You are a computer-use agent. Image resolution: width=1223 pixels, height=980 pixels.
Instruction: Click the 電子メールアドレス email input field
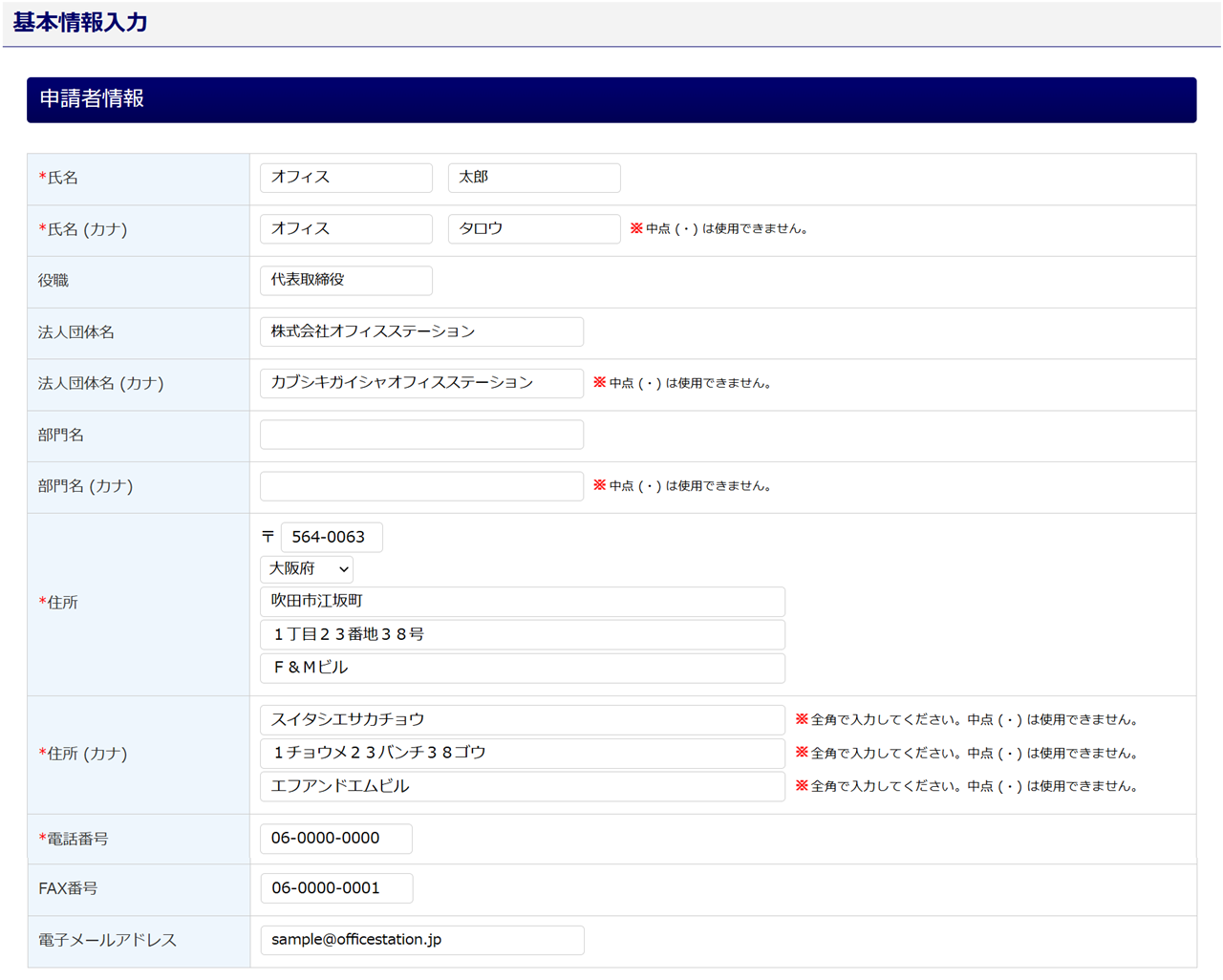pos(421,940)
